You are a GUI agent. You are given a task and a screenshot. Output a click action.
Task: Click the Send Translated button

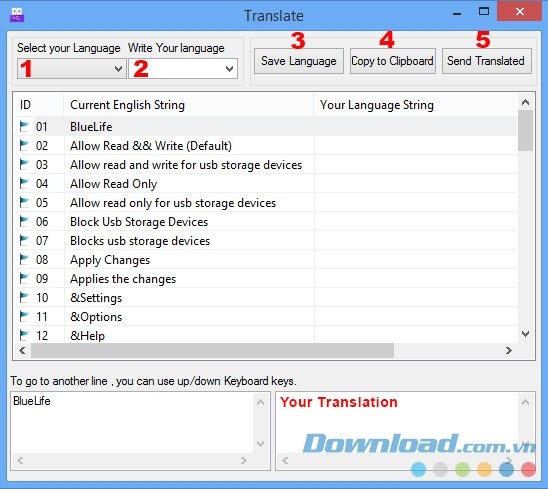pos(487,61)
